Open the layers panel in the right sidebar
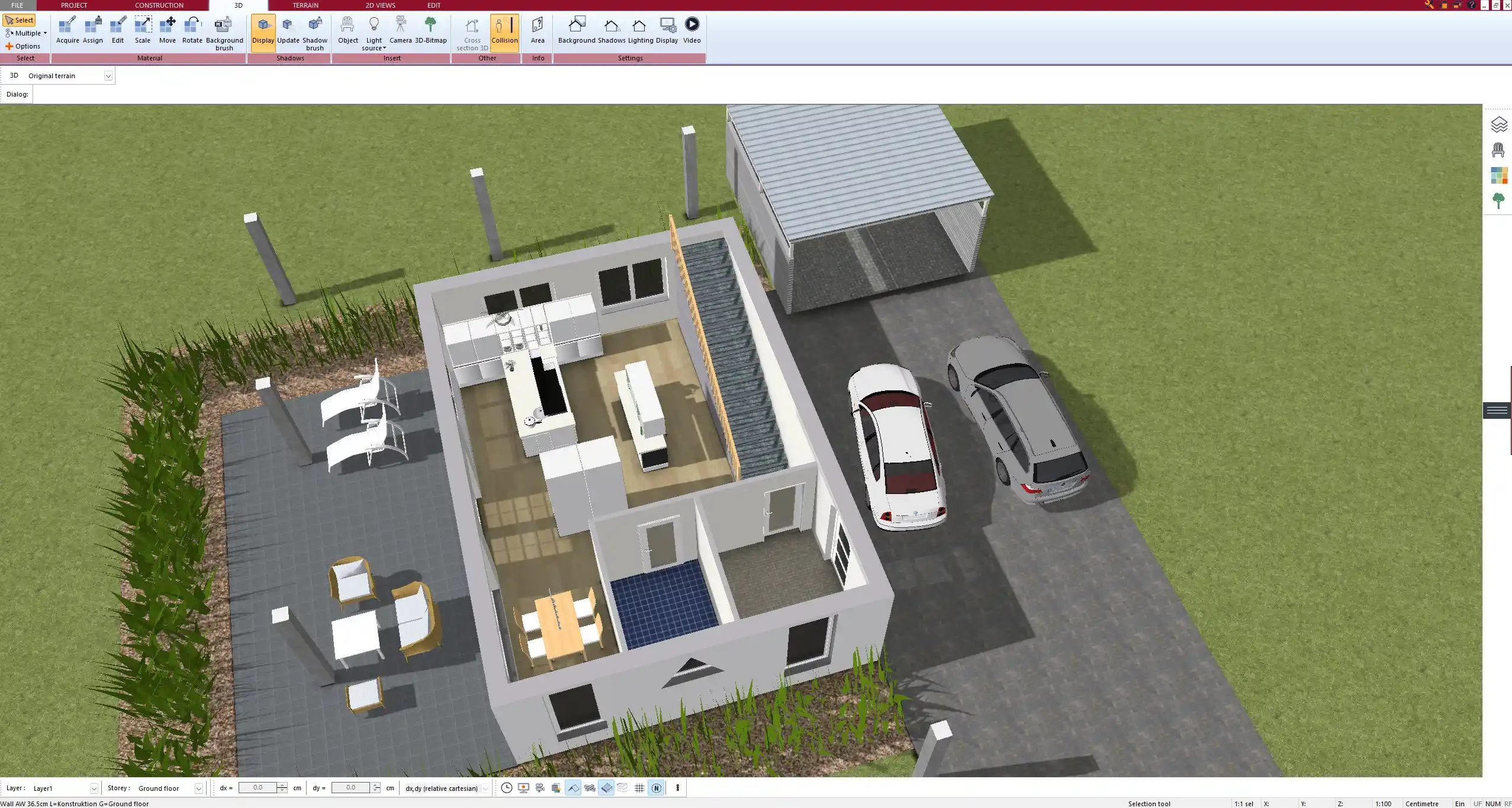The width and height of the screenshot is (1512, 808). coord(1498,124)
